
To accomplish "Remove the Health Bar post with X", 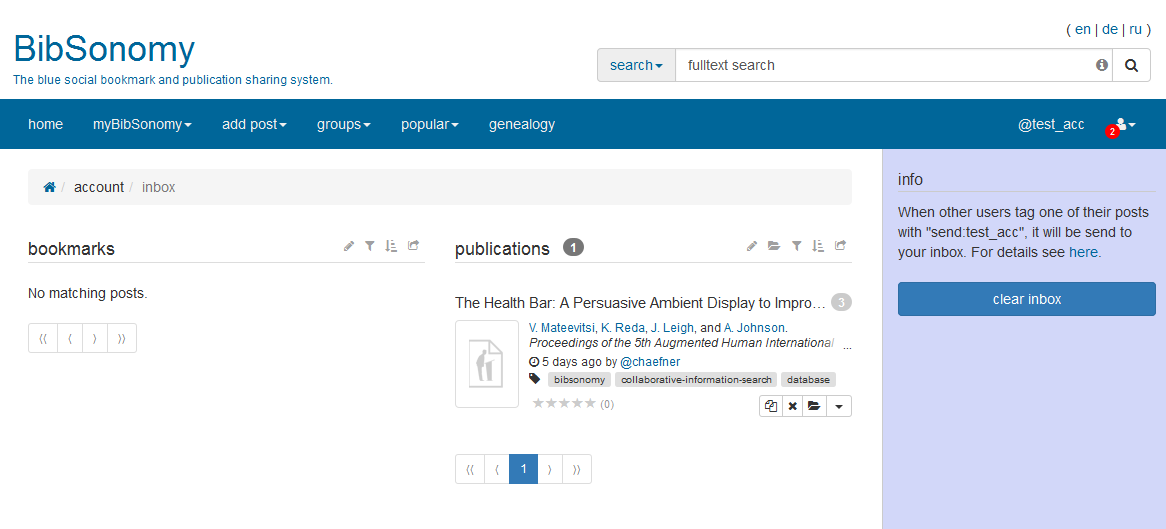I will pos(793,406).
